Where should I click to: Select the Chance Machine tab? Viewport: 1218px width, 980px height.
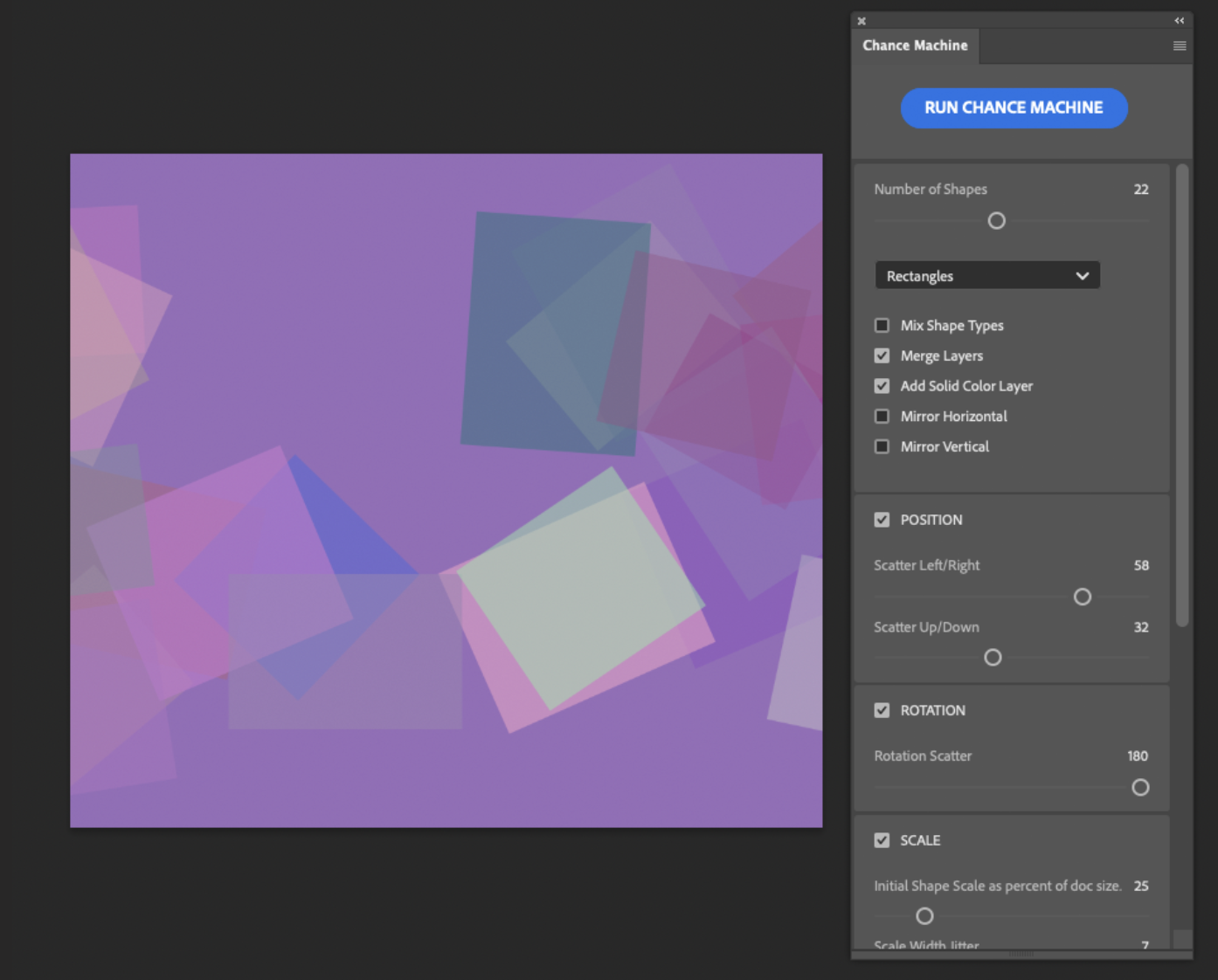pos(915,46)
